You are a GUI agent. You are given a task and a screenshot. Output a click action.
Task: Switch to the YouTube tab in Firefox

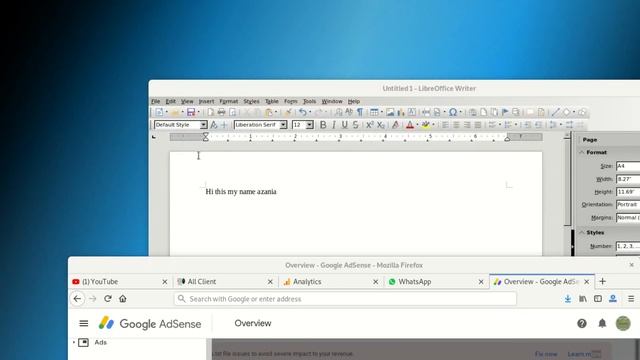120,282
